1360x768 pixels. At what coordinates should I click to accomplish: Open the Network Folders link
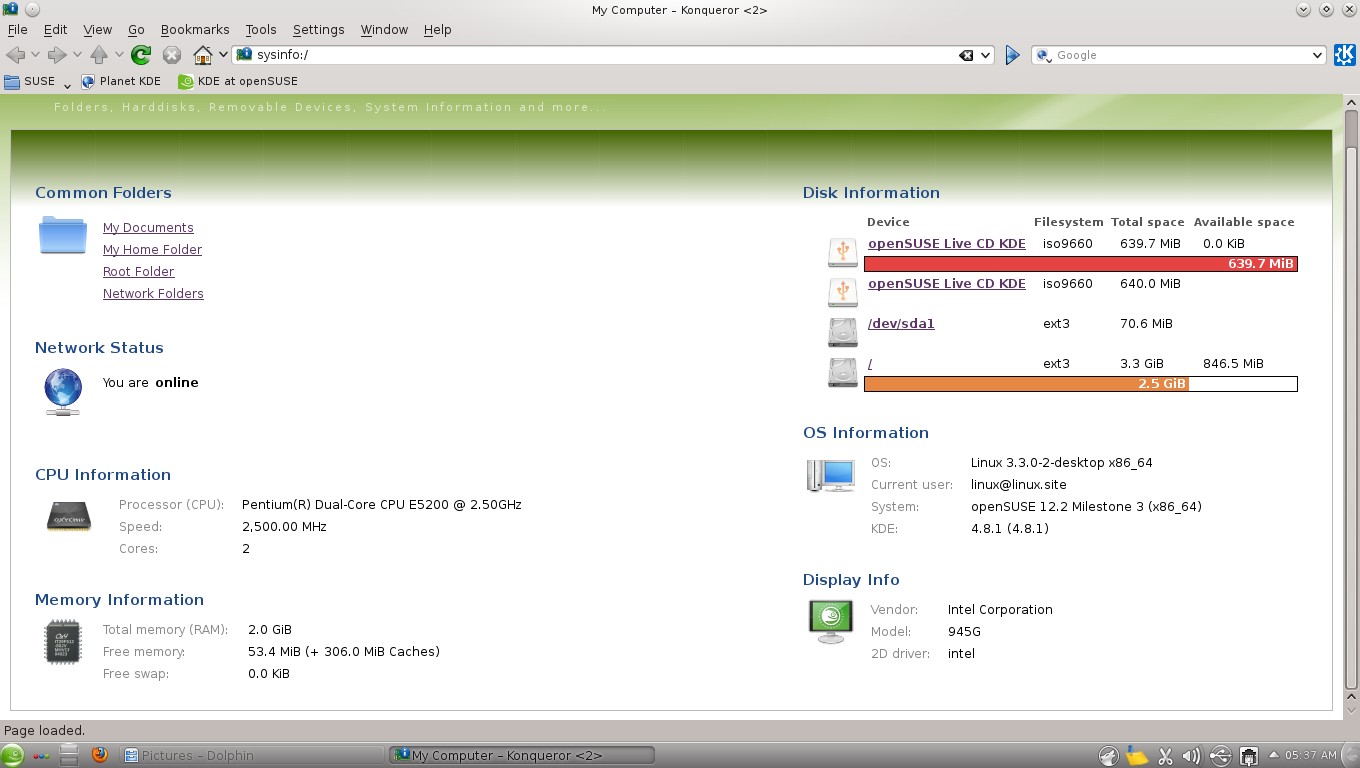tap(153, 294)
